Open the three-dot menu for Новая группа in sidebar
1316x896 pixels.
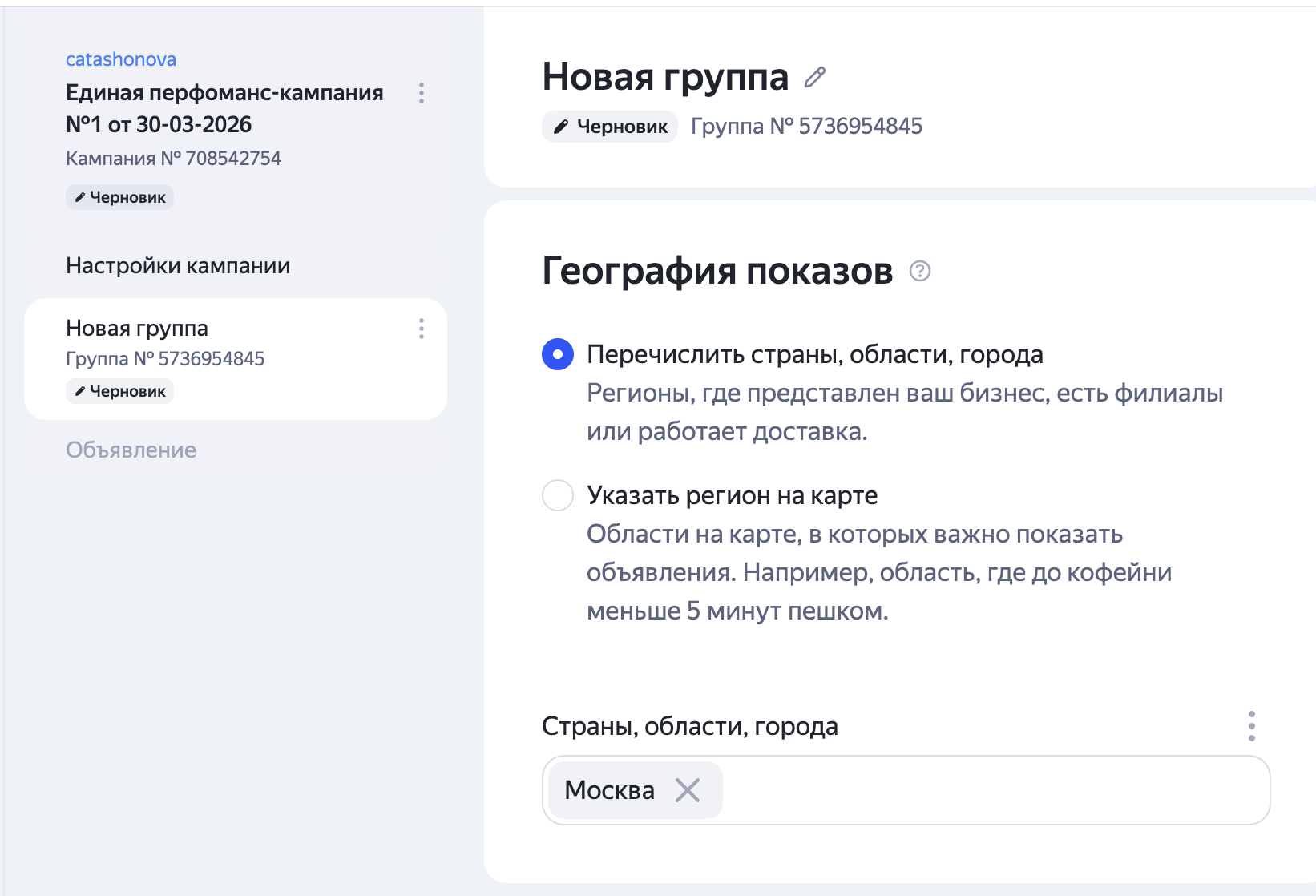[422, 329]
